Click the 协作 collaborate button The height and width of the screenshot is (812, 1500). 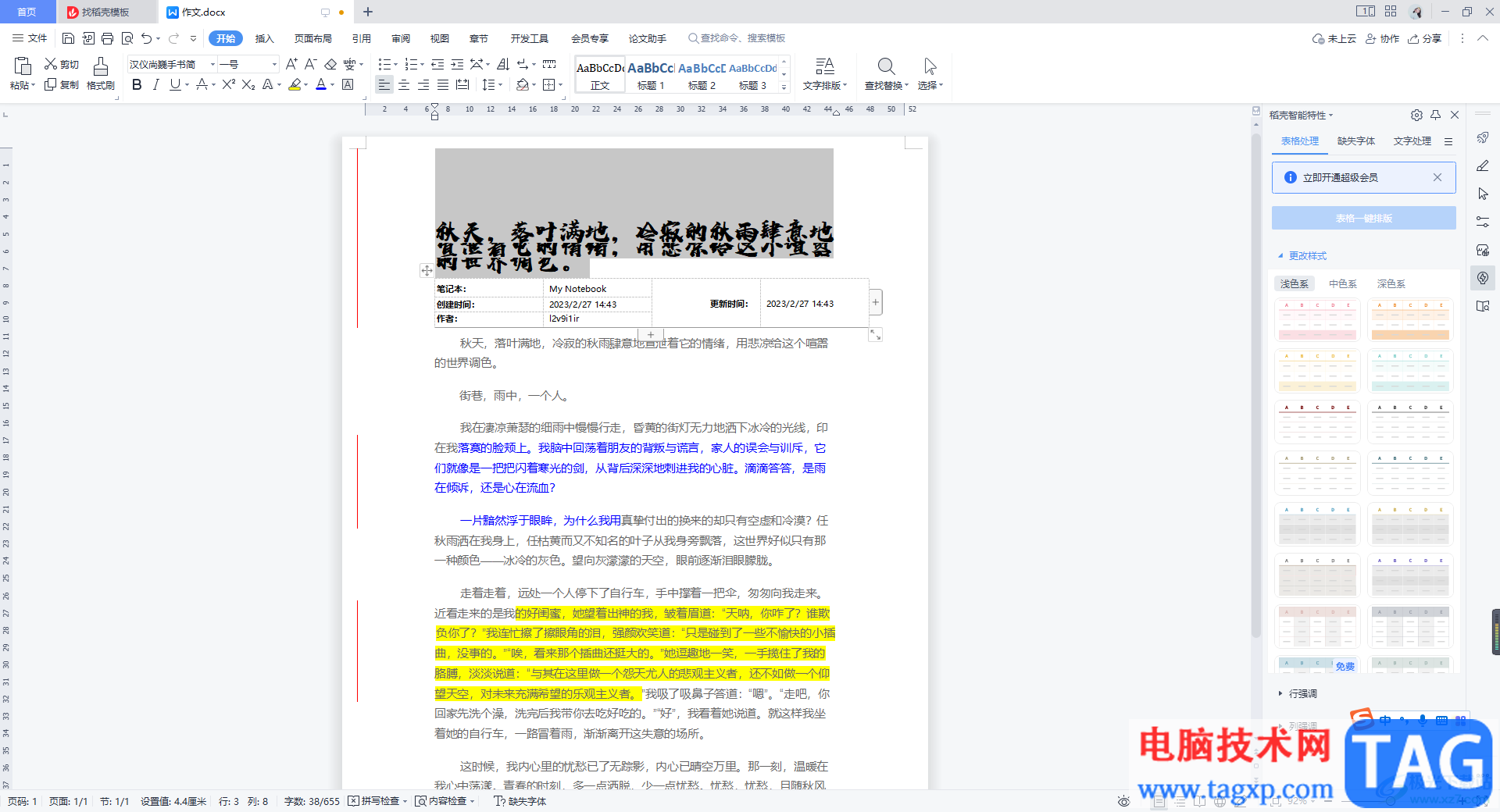click(x=1383, y=38)
